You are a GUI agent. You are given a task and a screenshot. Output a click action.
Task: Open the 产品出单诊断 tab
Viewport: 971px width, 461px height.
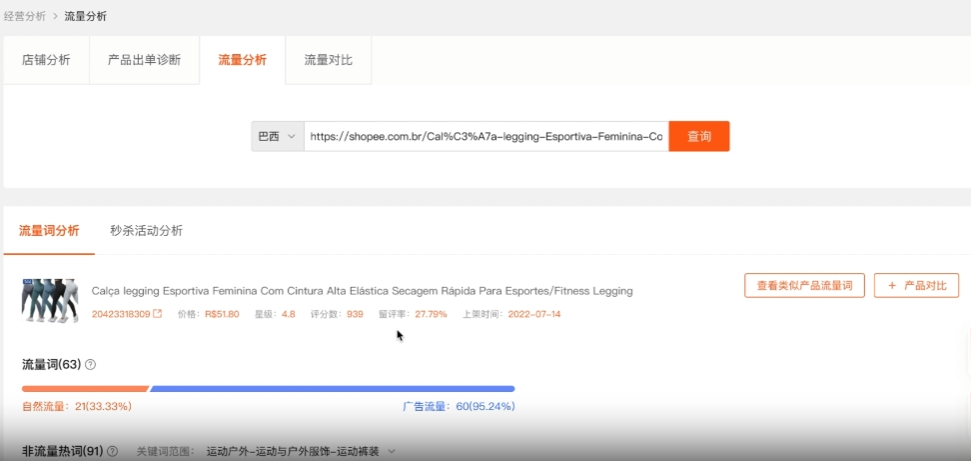(x=144, y=60)
